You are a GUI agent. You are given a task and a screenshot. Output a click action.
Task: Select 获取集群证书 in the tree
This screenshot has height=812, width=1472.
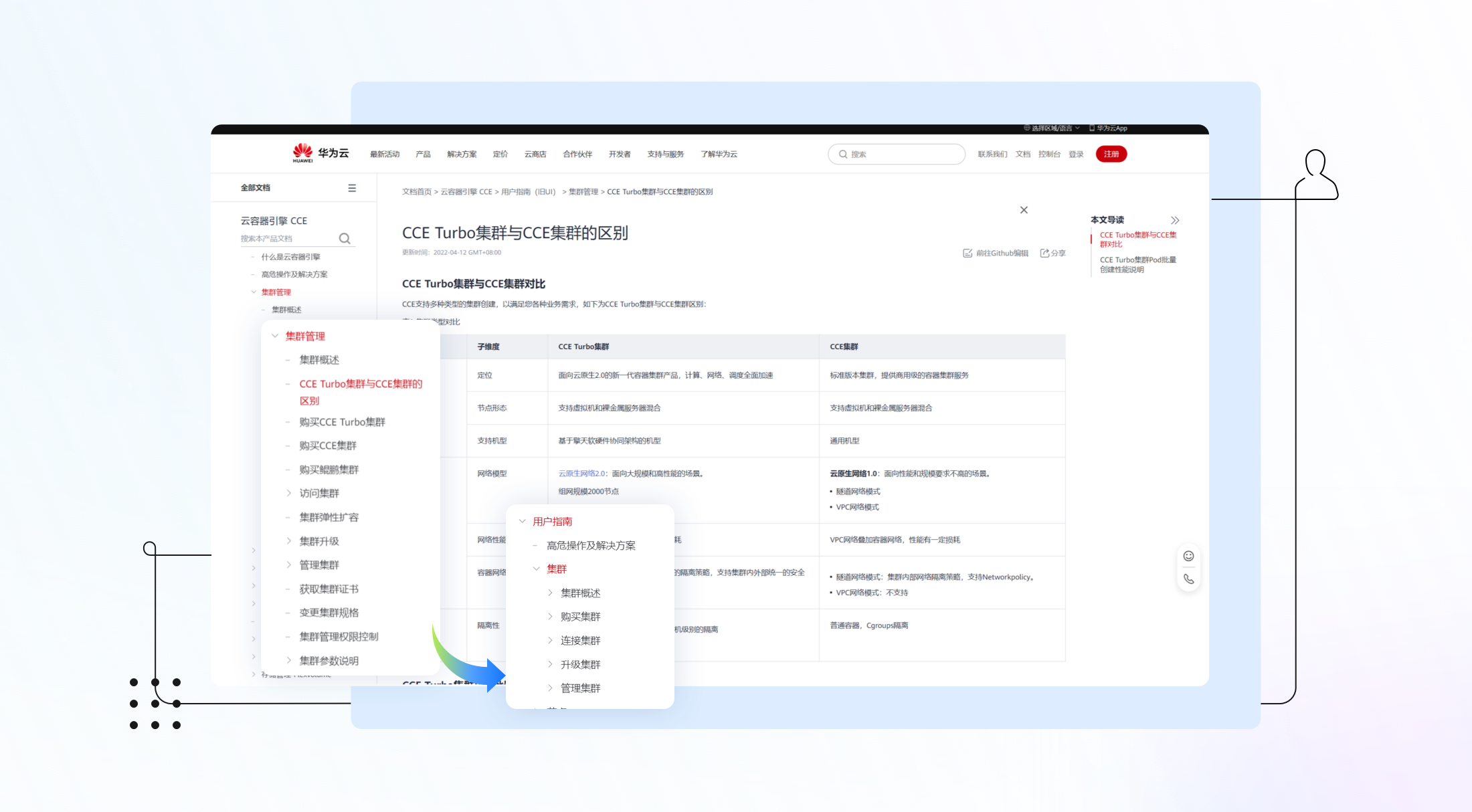click(x=329, y=589)
